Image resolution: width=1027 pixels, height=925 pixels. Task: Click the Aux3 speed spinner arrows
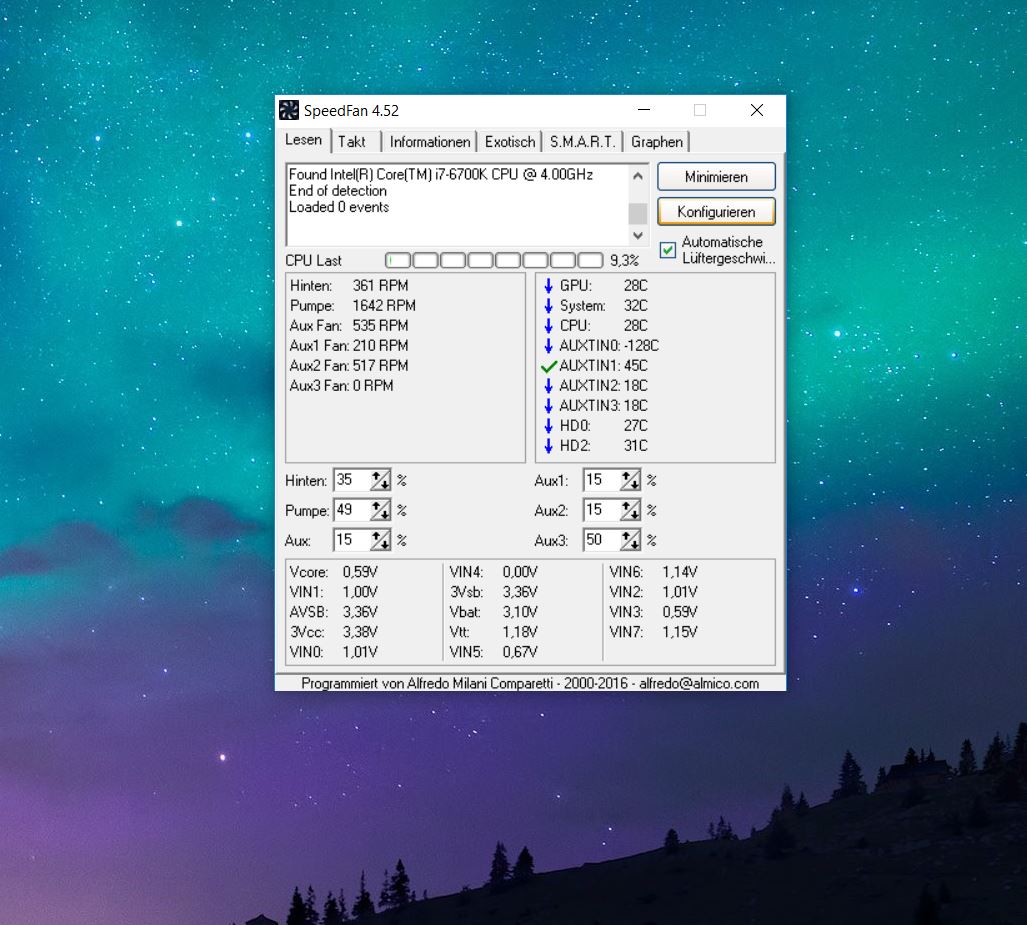[630, 540]
